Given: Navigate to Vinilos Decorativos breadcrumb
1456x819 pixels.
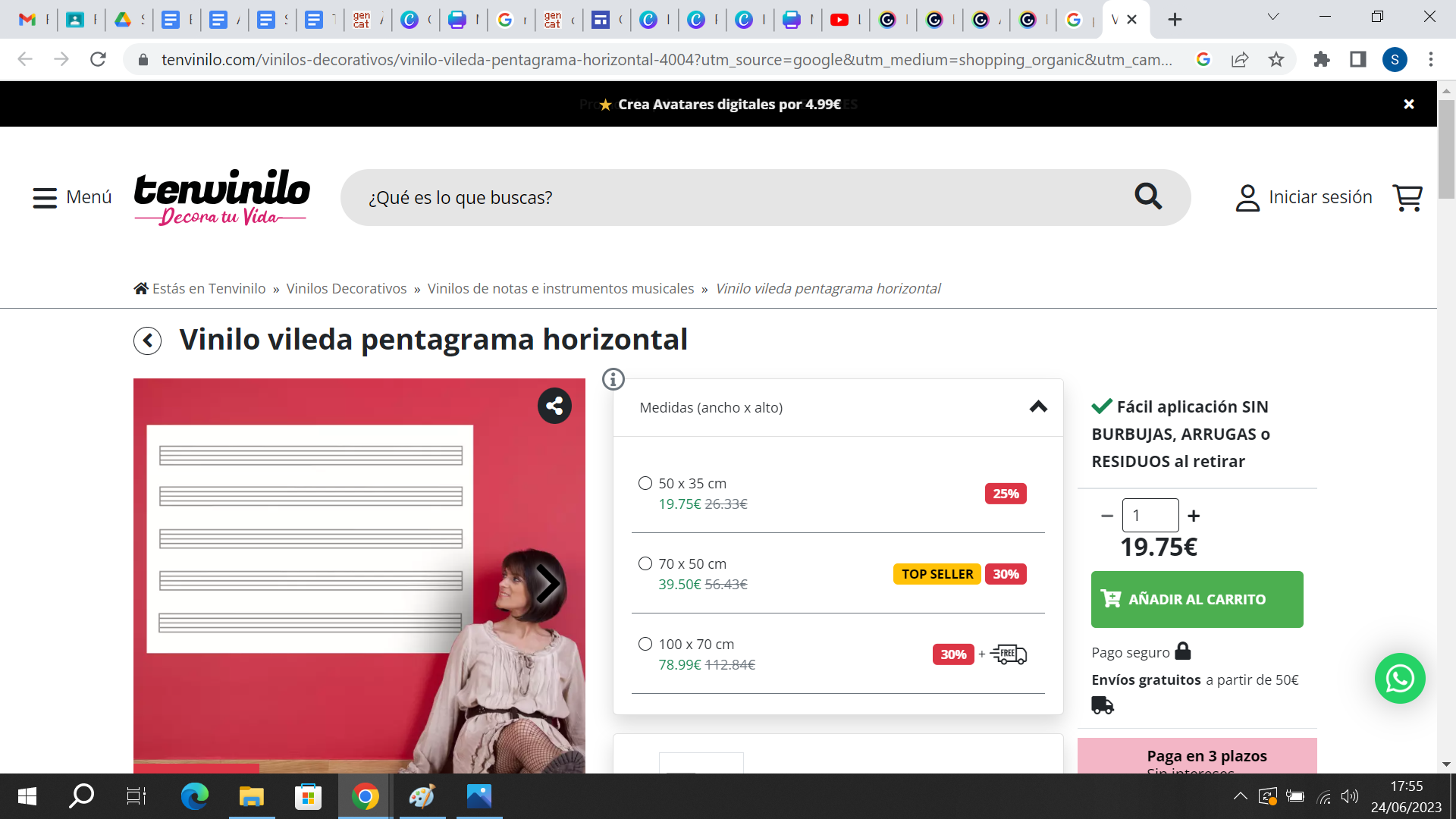Looking at the screenshot, I should pyautogui.click(x=347, y=288).
